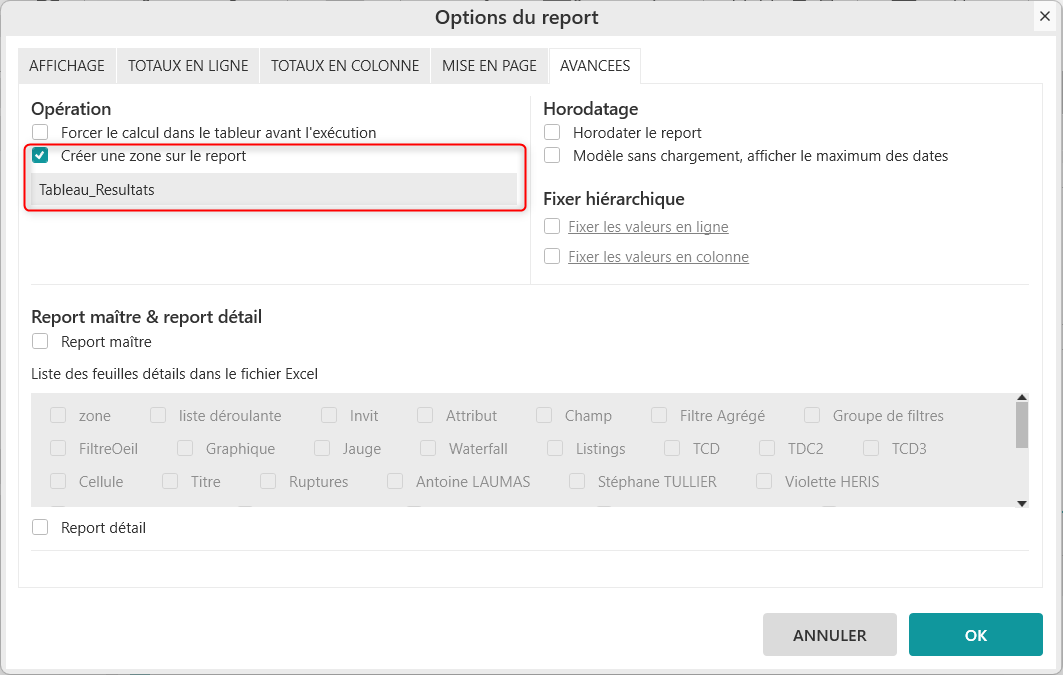The width and height of the screenshot is (1063, 675).
Task: Tick Fixer les valeurs en ligne checkbox
Action: tap(552, 227)
